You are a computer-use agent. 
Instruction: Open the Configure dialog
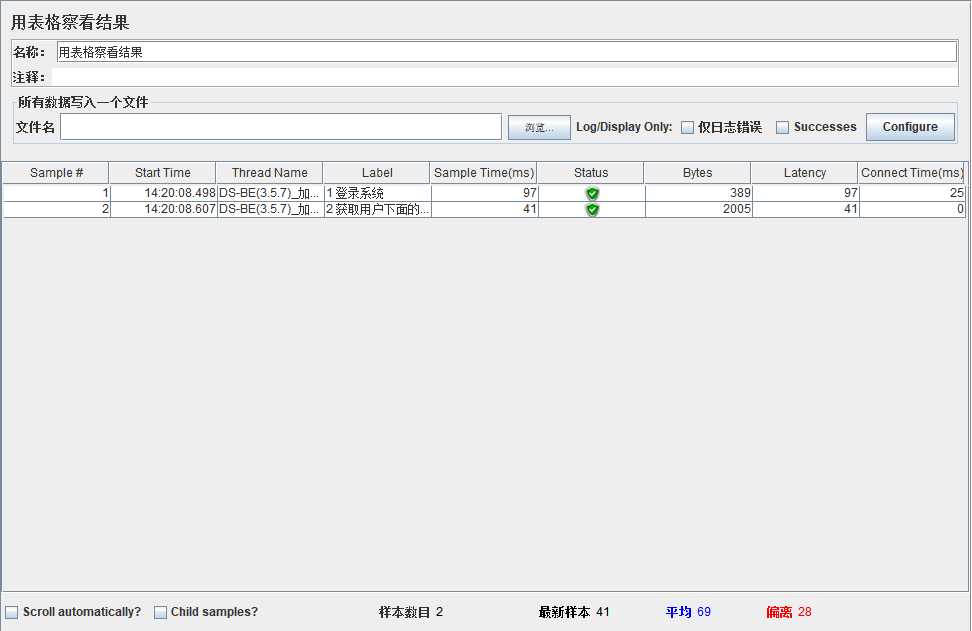(910, 127)
